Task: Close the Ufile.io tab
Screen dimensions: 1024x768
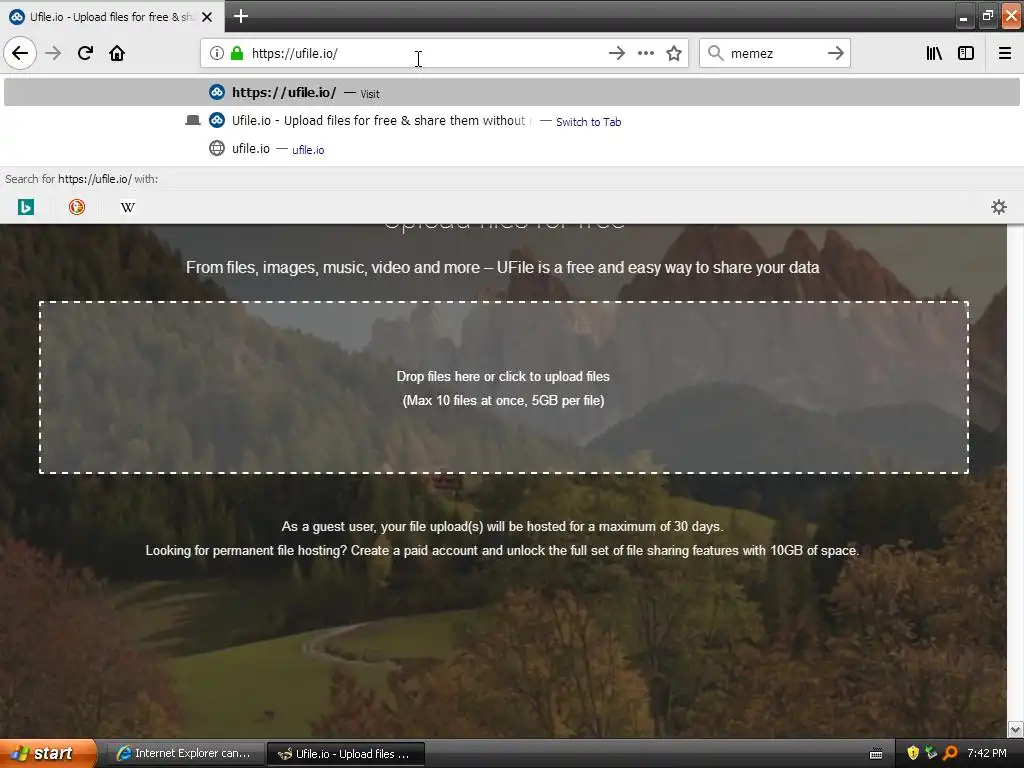Action: click(x=207, y=17)
